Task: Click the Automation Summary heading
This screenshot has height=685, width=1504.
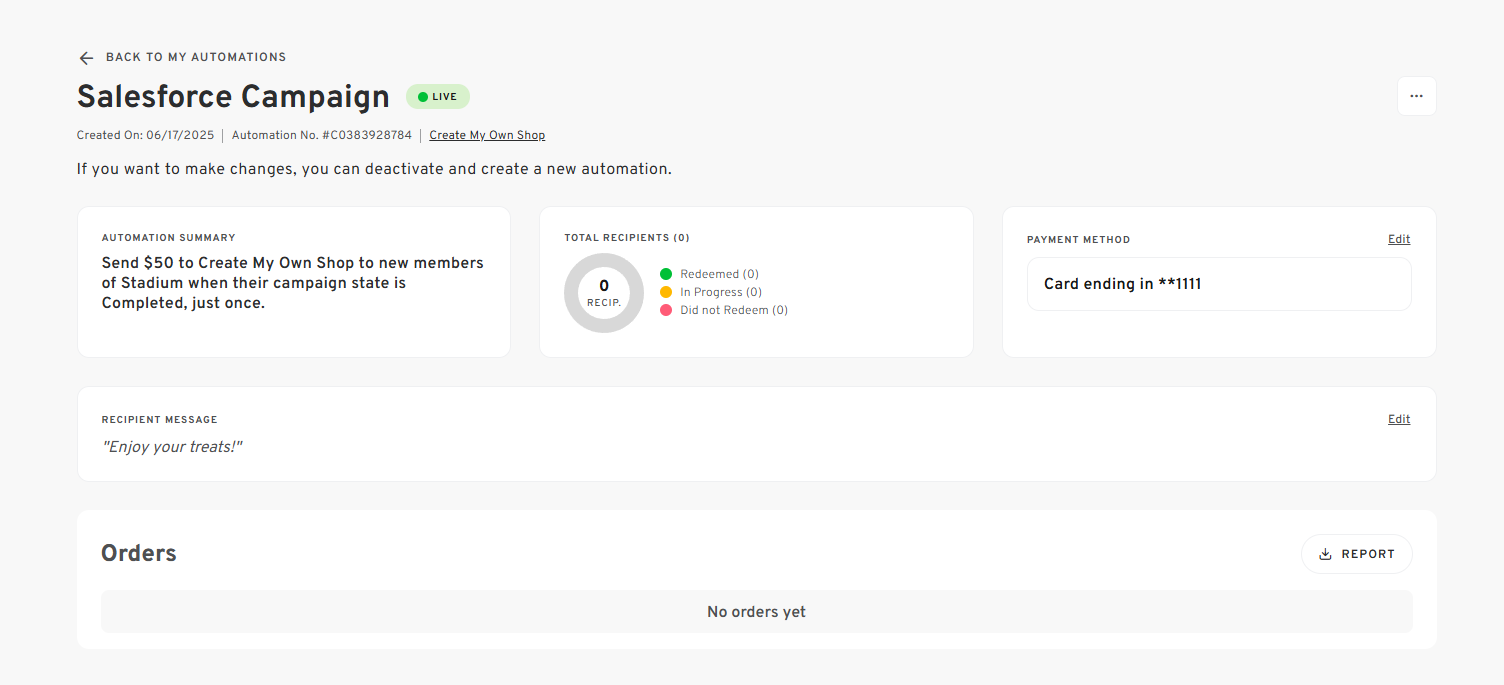Action: click(x=169, y=238)
